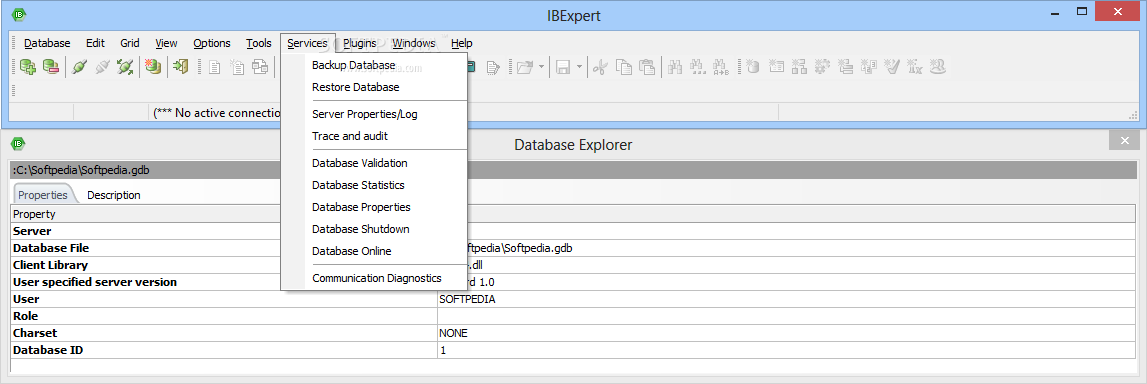Open the Windows menu

413,43
